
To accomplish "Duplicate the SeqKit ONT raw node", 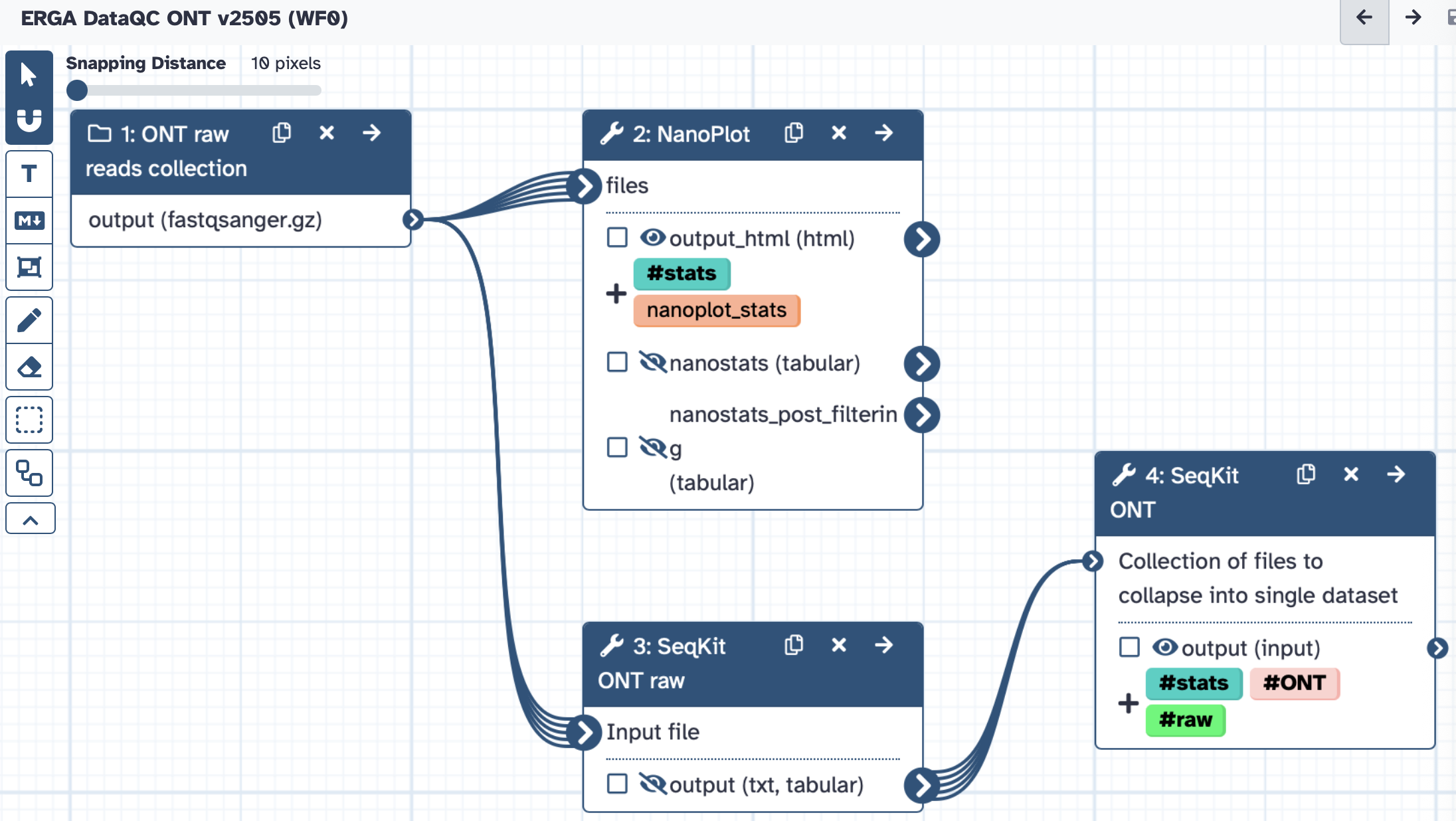I will click(794, 645).
